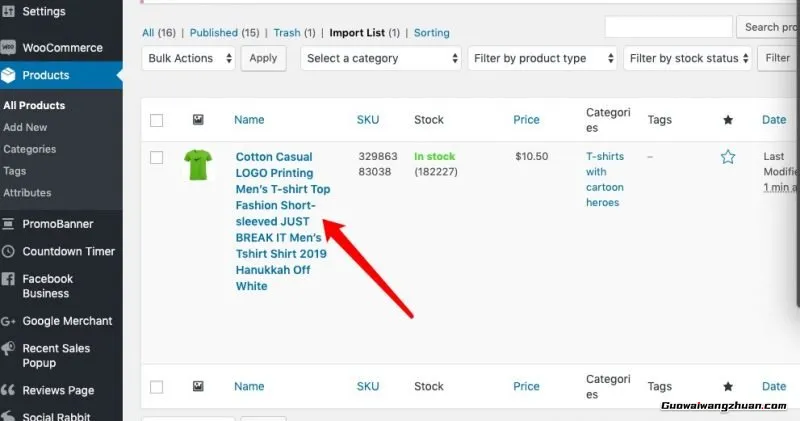Screen dimensions: 800x421
Task: Click the WooCommerce sidebar icon
Action: pos(9,47)
